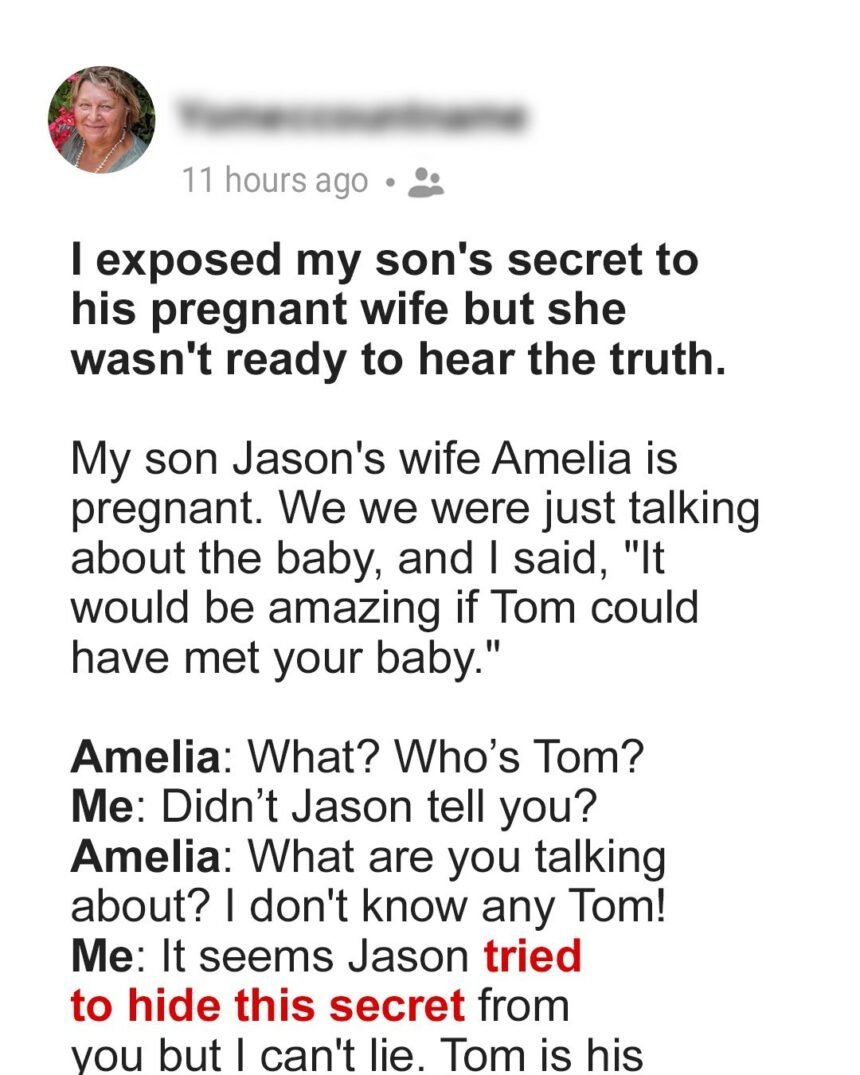
Task: Click the line "would be amazing if Tom could"
Action: [385, 607]
